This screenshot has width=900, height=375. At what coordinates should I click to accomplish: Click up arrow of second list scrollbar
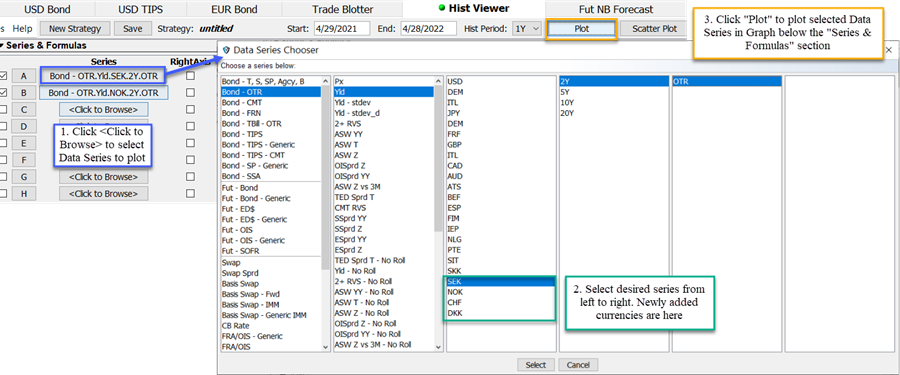click(x=439, y=81)
